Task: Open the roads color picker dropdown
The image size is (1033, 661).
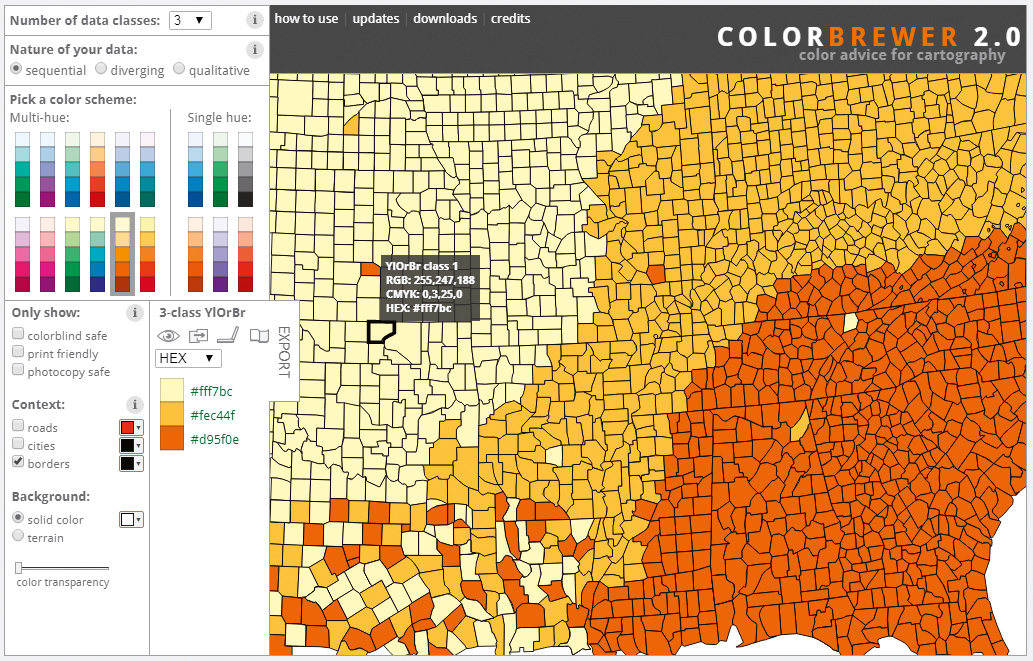Action: tap(131, 427)
